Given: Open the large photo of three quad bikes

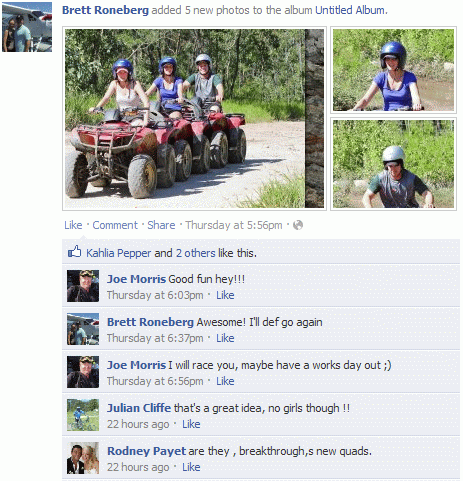Looking at the screenshot, I should point(194,118).
